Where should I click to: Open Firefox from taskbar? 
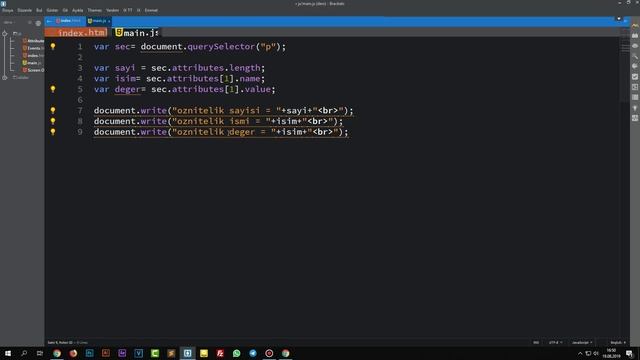point(73,353)
